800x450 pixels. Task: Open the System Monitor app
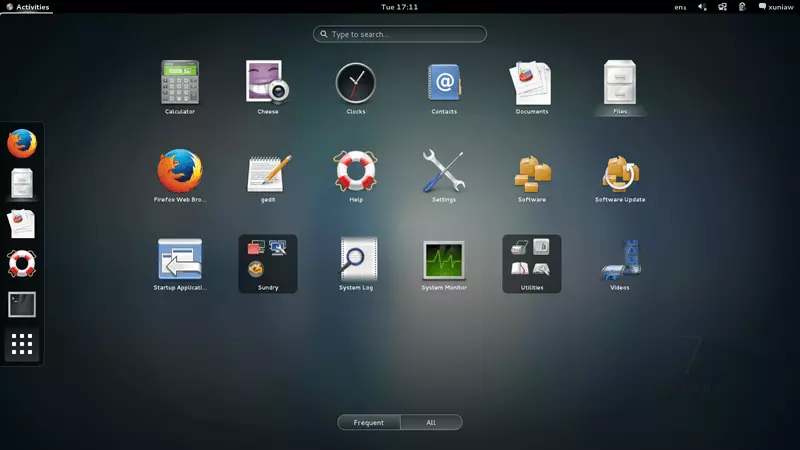[444, 260]
